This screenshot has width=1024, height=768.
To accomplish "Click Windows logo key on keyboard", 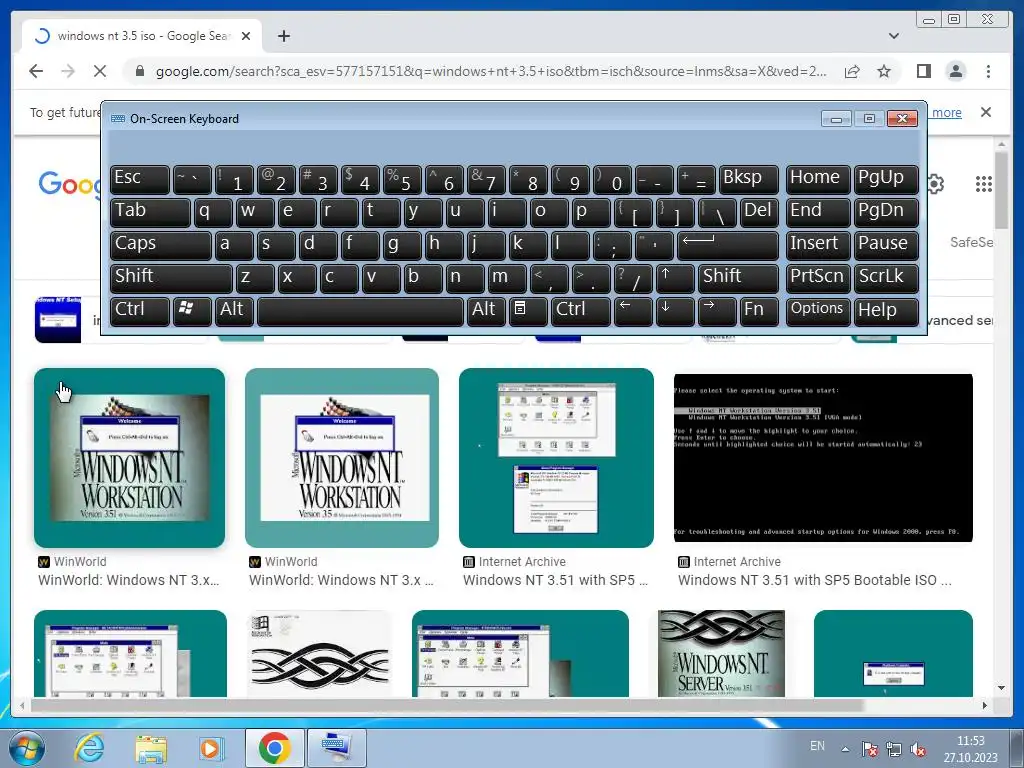I will (x=192, y=311).
